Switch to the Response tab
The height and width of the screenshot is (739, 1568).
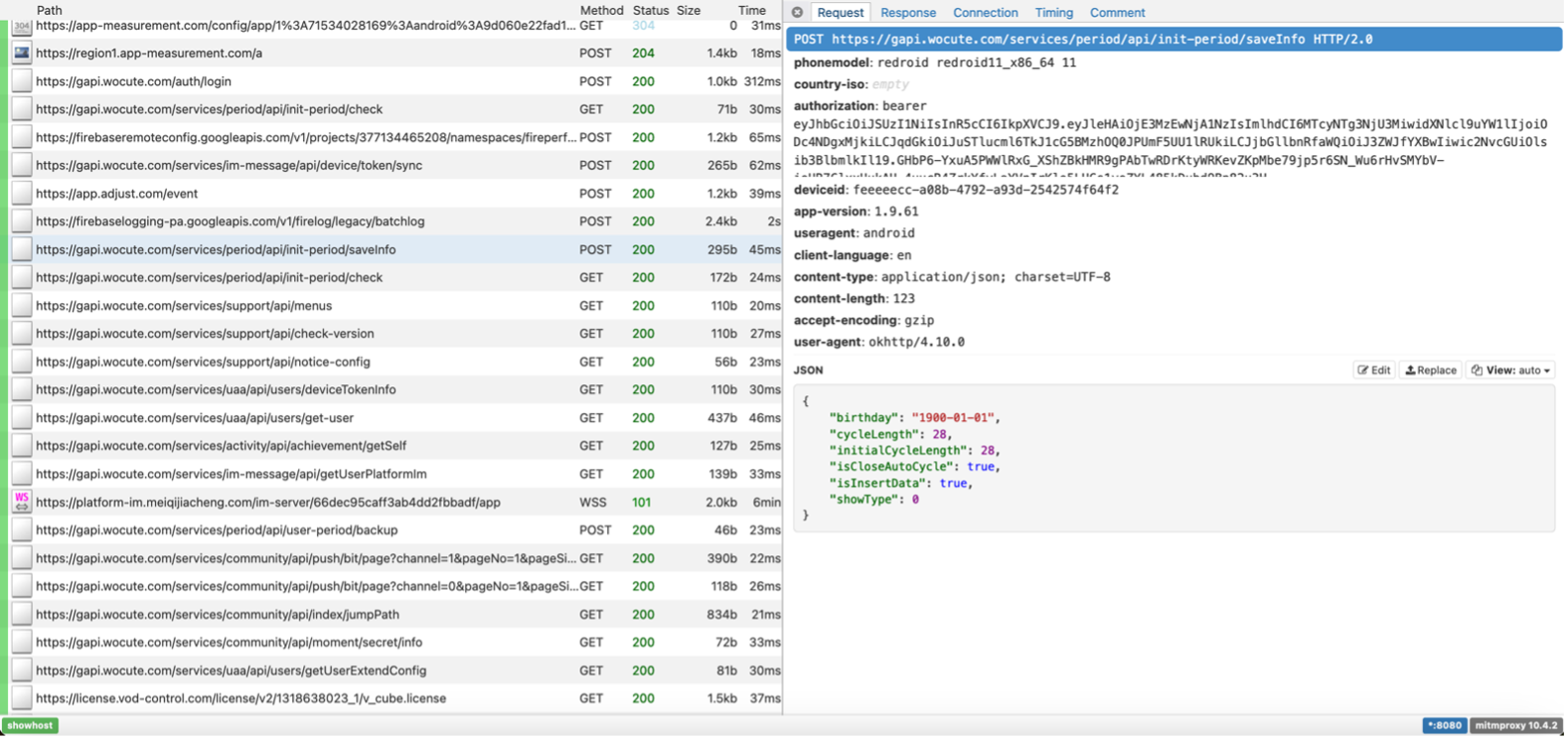(x=907, y=13)
